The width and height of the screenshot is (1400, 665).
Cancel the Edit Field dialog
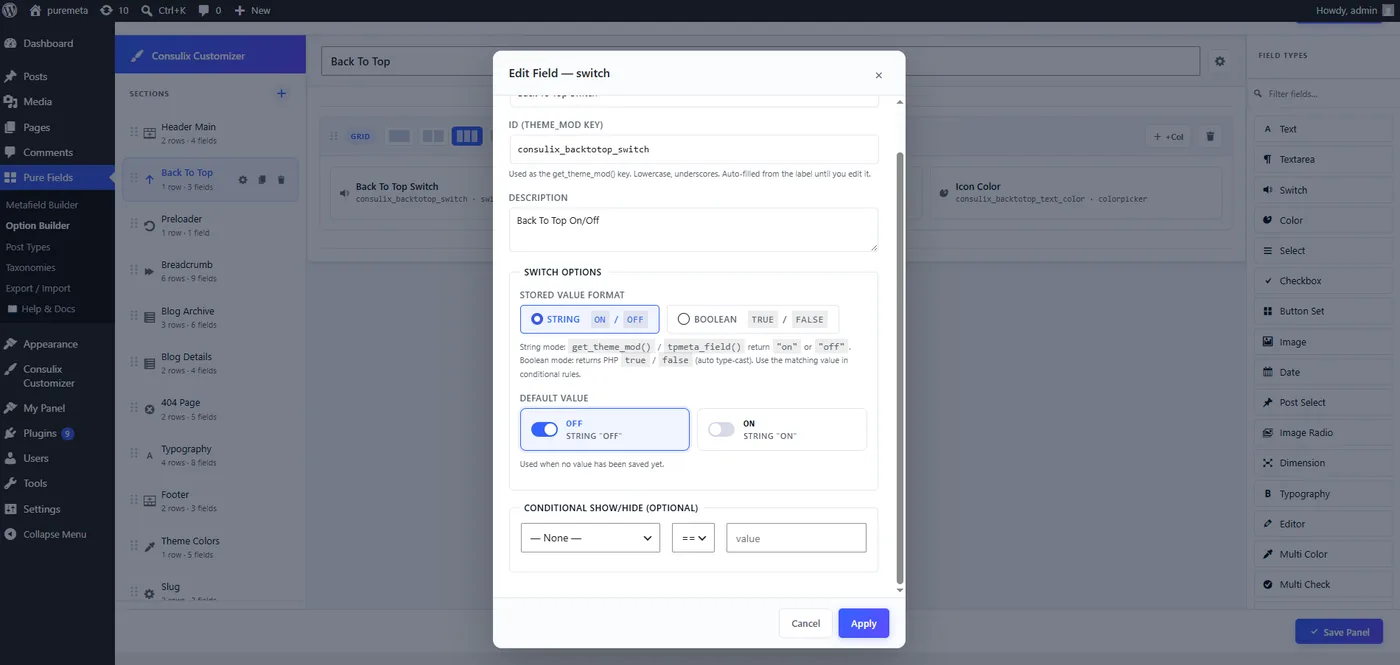805,623
